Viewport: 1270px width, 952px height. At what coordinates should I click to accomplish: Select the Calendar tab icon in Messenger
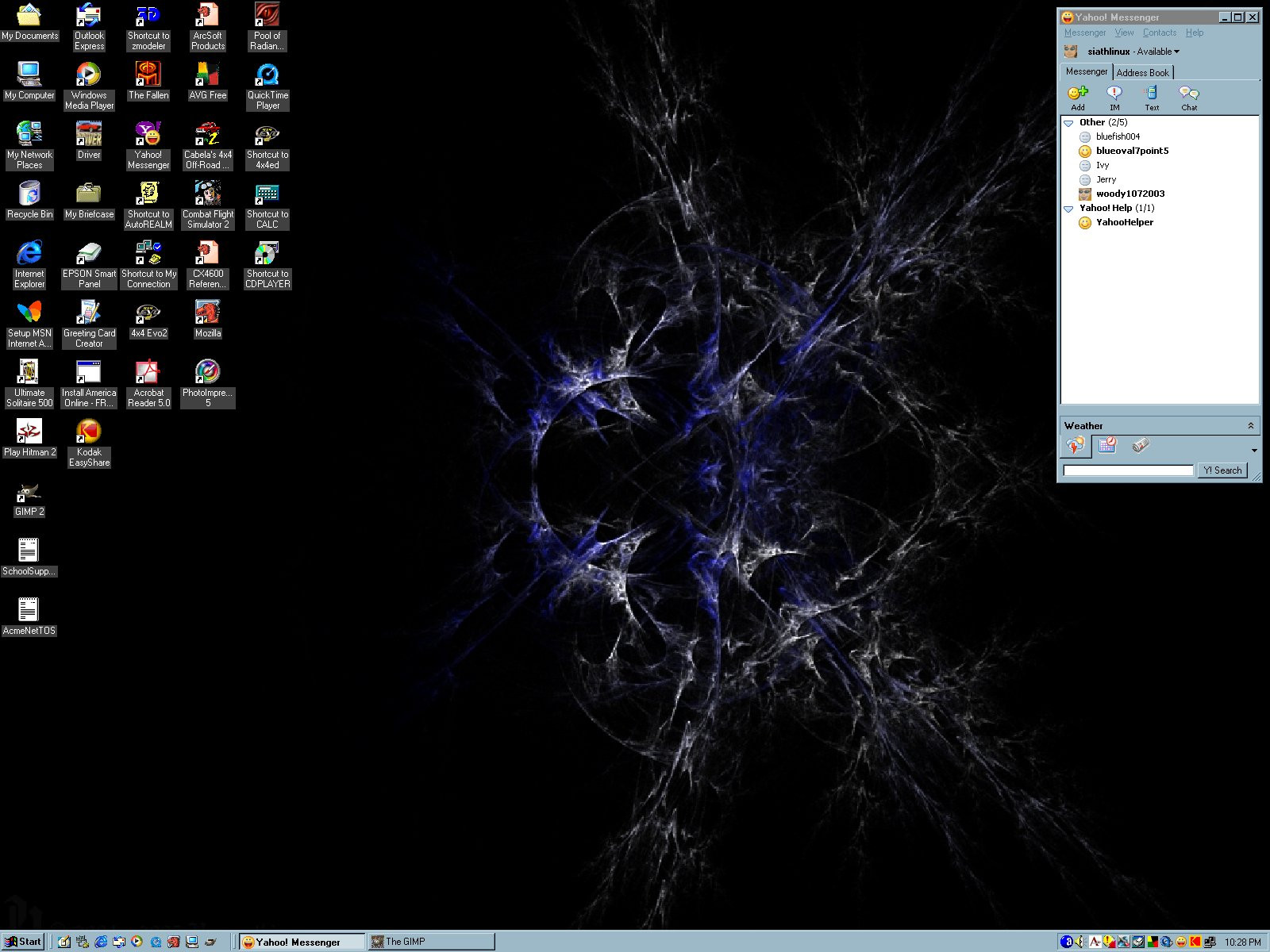pos(1107,445)
